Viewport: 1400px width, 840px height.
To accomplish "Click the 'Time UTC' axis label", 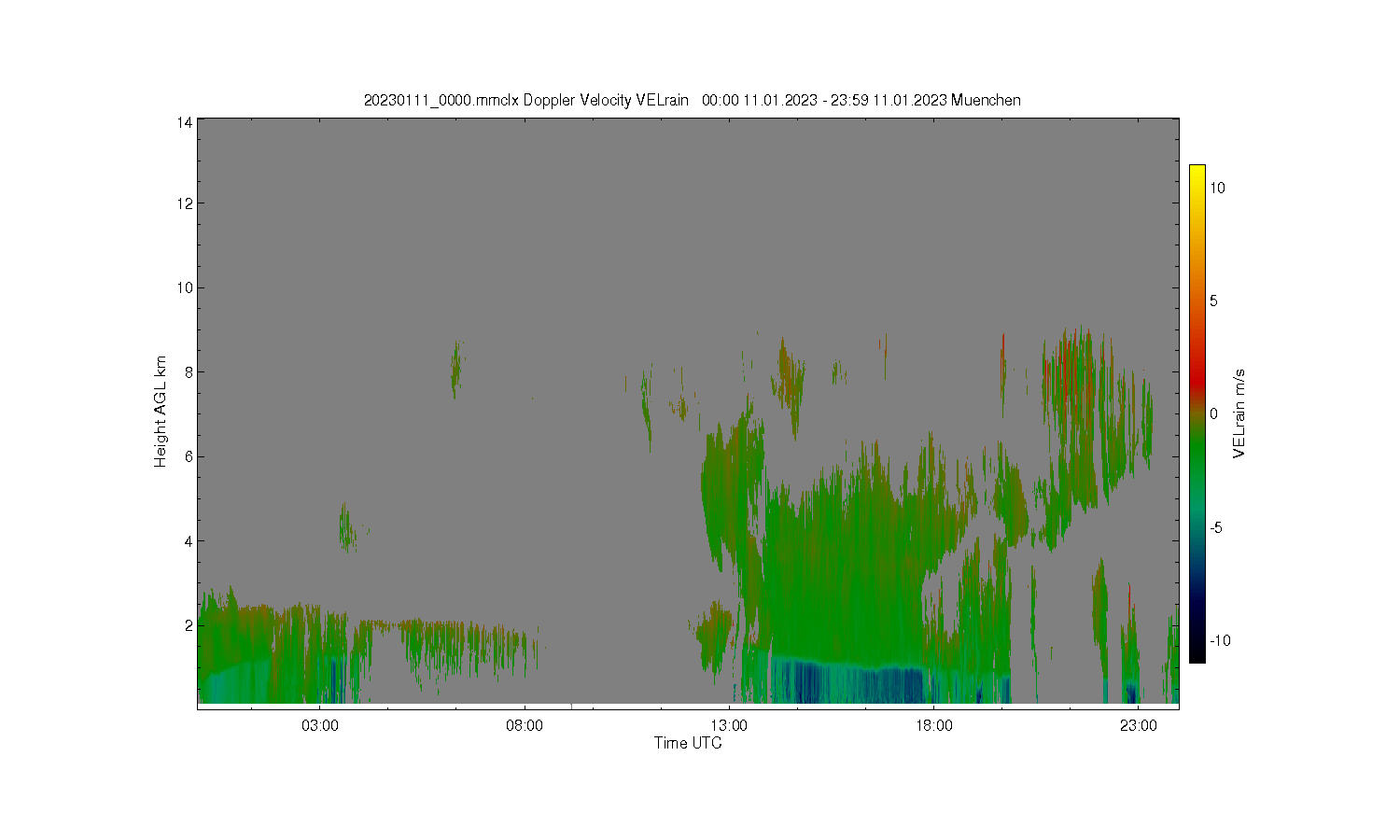I will (x=688, y=743).
